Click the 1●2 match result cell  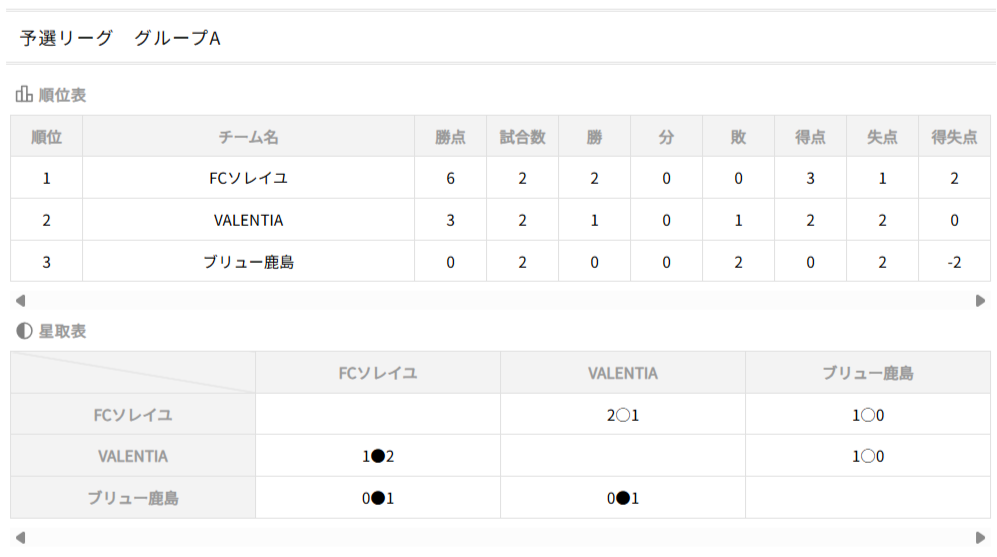click(x=377, y=456)
